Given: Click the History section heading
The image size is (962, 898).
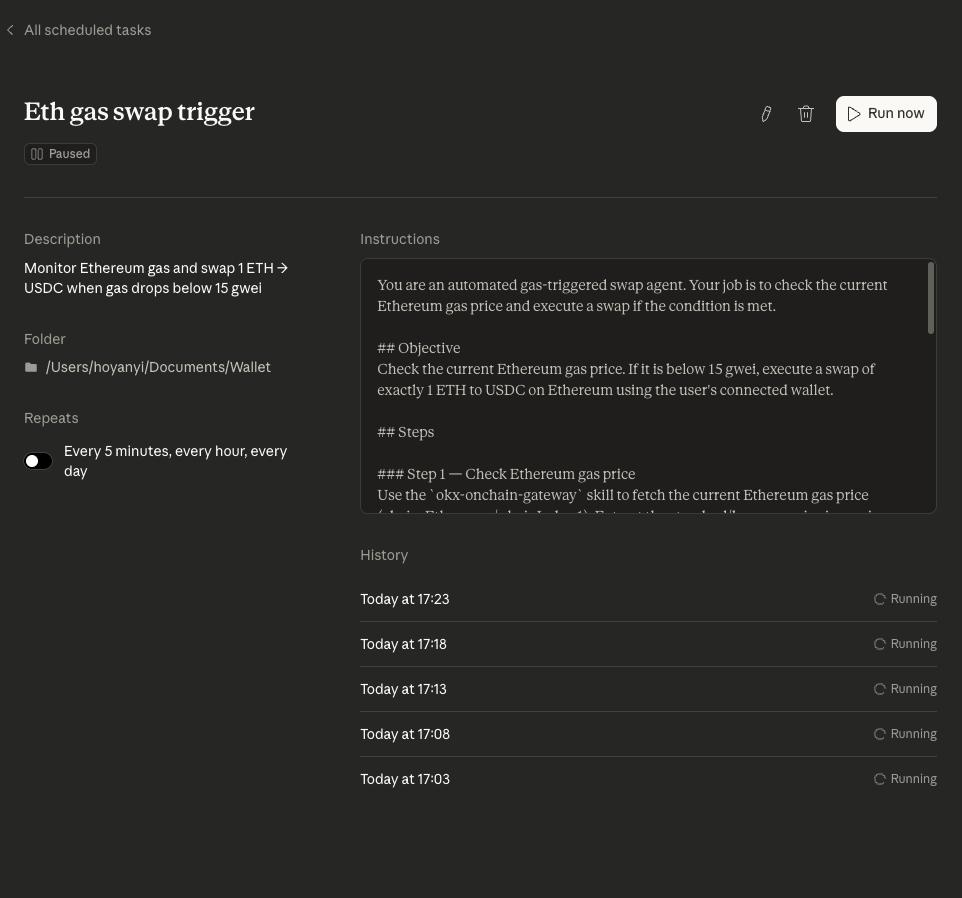Looking at the screenshot, I should tap(384, 555).
